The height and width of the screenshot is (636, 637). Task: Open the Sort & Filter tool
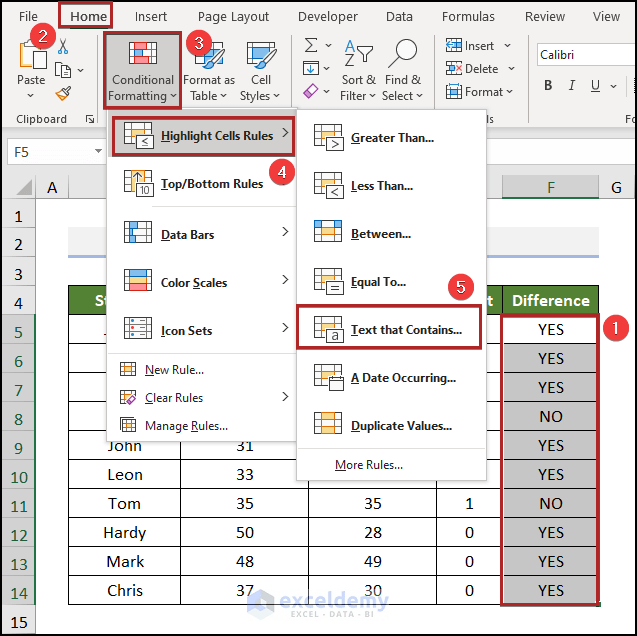tap(358, 70)
